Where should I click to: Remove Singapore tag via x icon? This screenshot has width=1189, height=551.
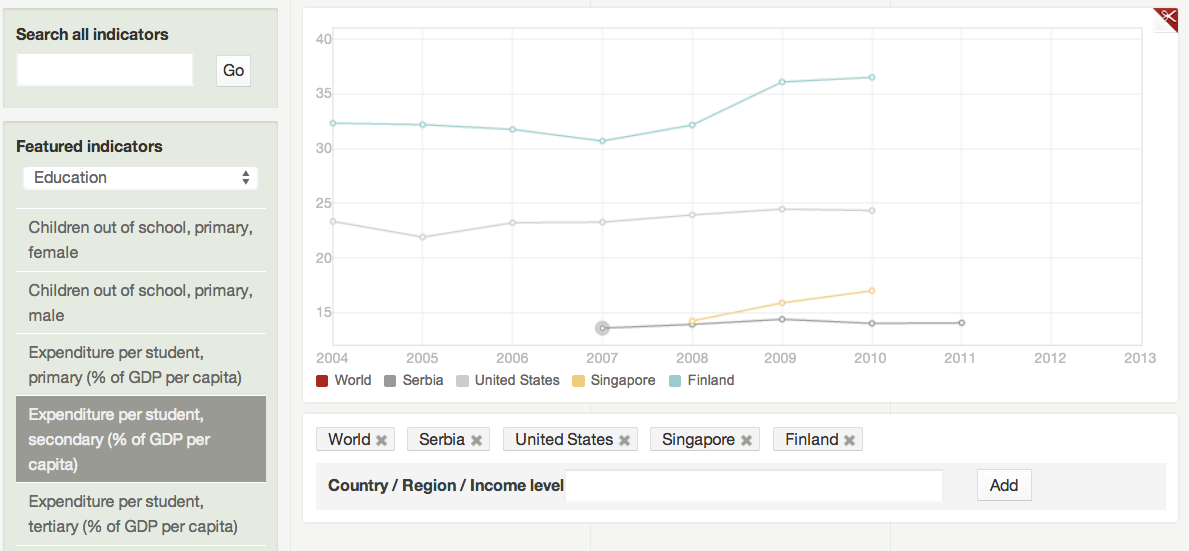(x=746, y=440)
